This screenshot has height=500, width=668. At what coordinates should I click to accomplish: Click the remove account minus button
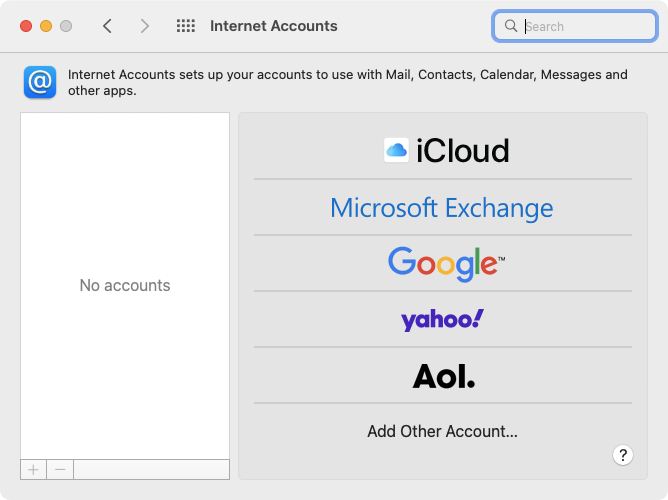point(60,469)
